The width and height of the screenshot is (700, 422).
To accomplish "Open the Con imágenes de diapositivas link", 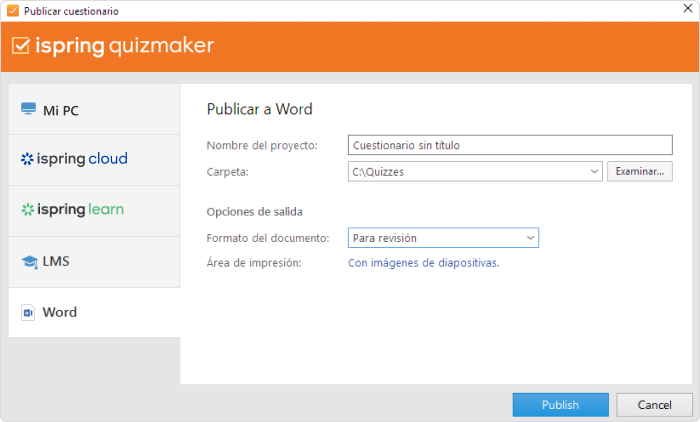I will pos(423,263).
